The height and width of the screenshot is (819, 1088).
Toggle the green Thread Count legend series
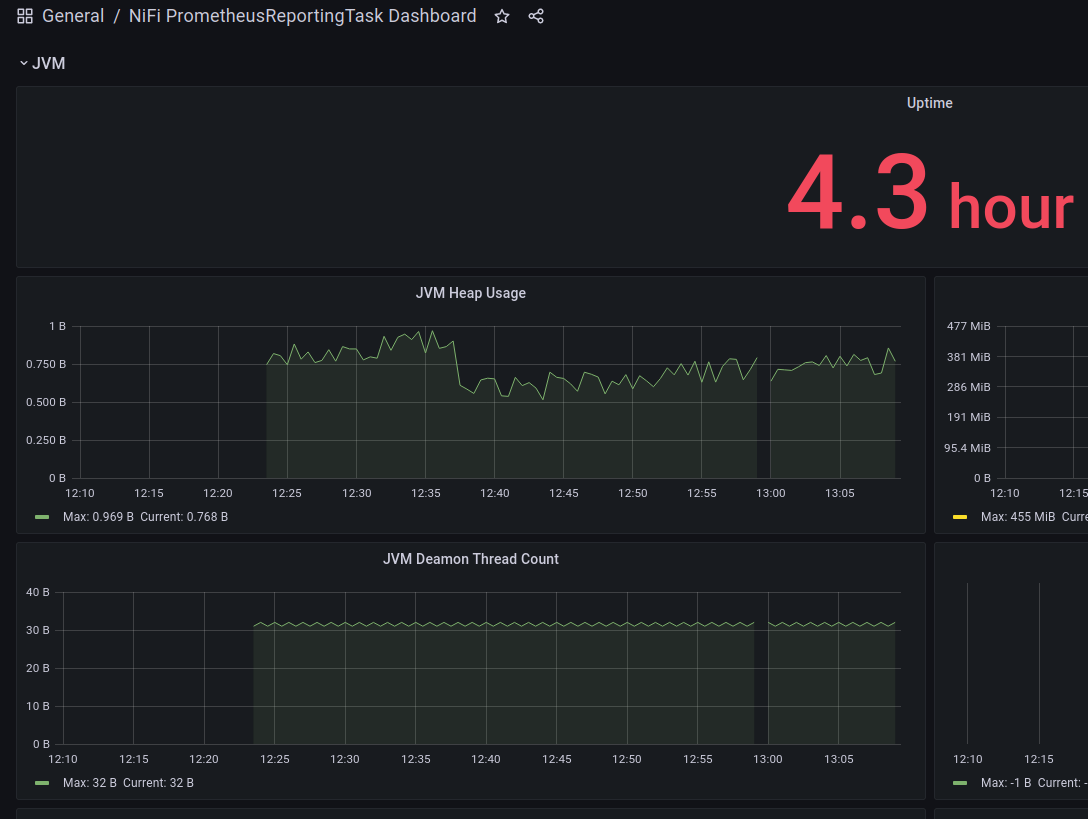point(42,783)
